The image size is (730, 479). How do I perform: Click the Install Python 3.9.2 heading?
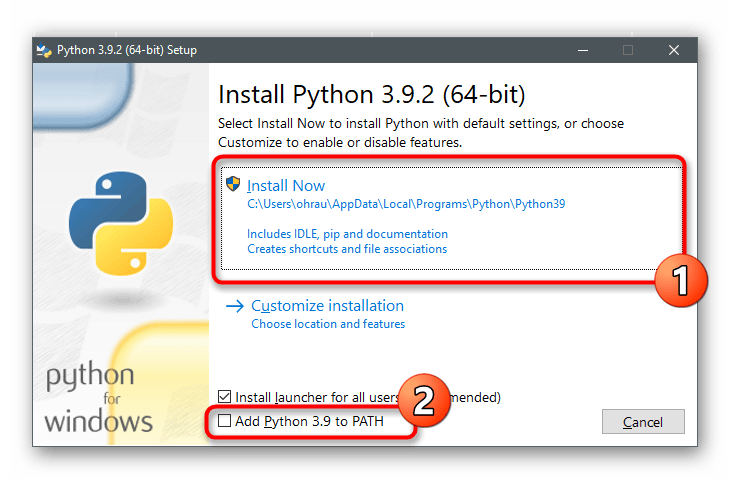[371, 96]
